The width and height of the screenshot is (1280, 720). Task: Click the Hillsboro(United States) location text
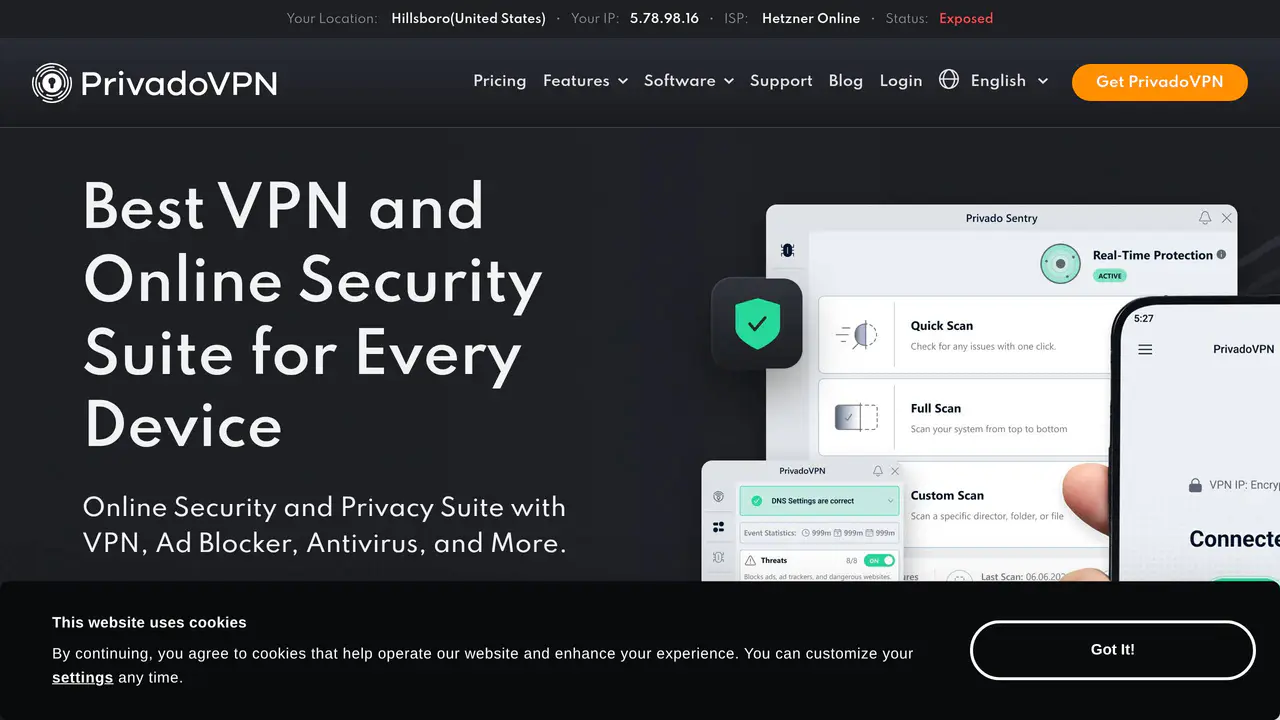(x=469, y=18)
